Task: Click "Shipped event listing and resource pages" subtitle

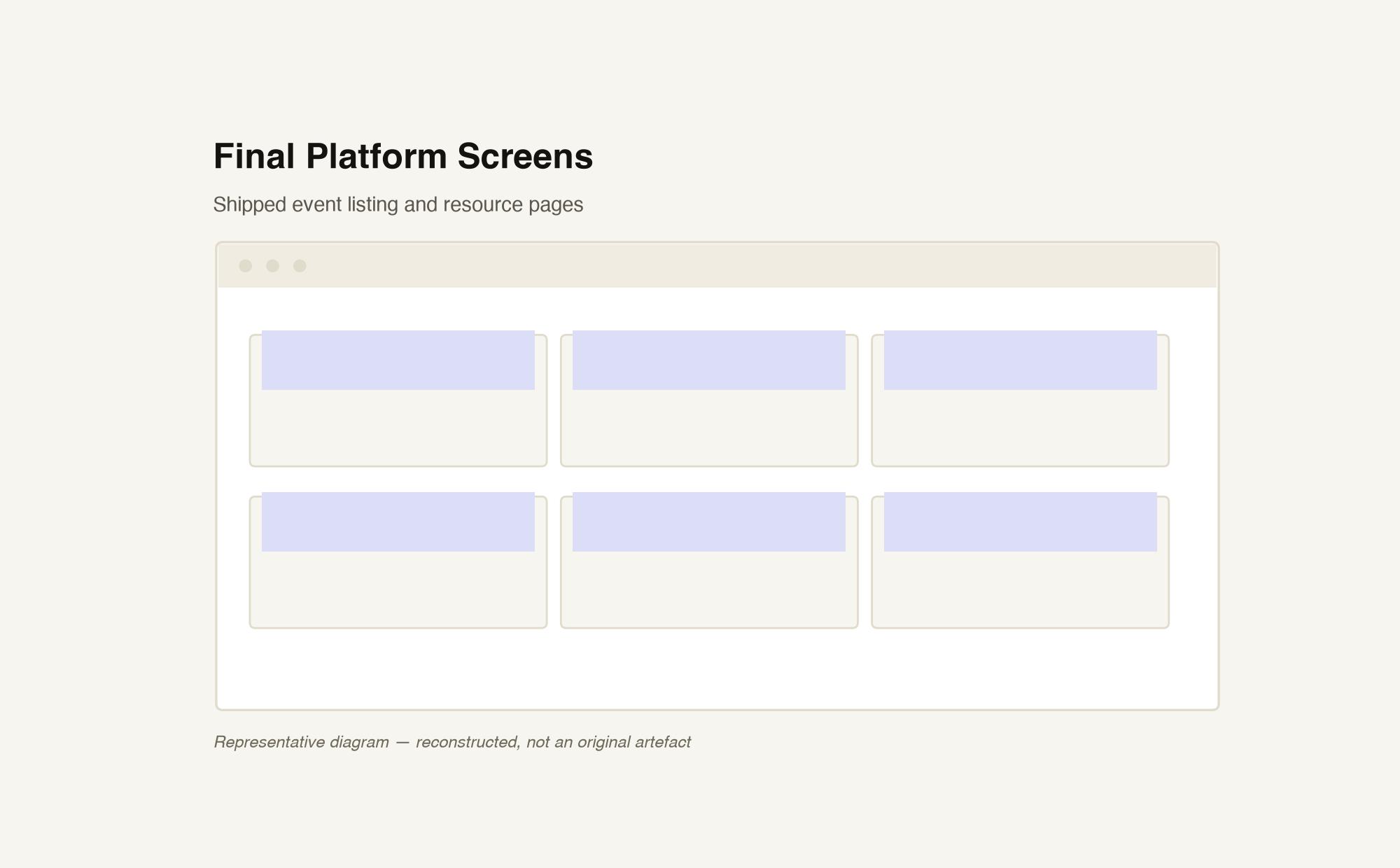Action: (x=398, y=204)
